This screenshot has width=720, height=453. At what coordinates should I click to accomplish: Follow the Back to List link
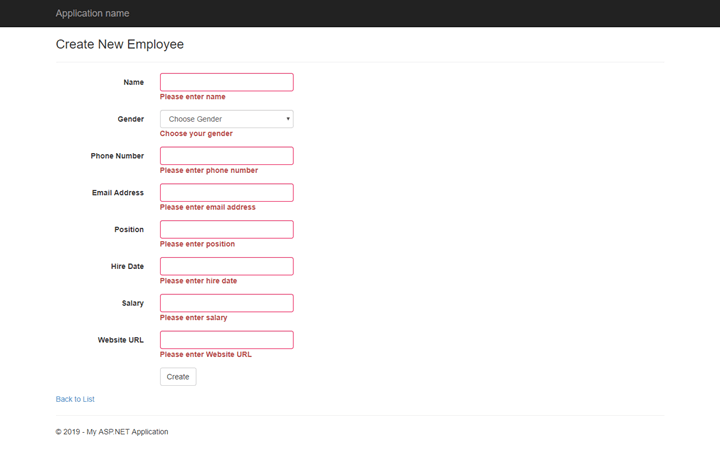click(x=75, y=399)
